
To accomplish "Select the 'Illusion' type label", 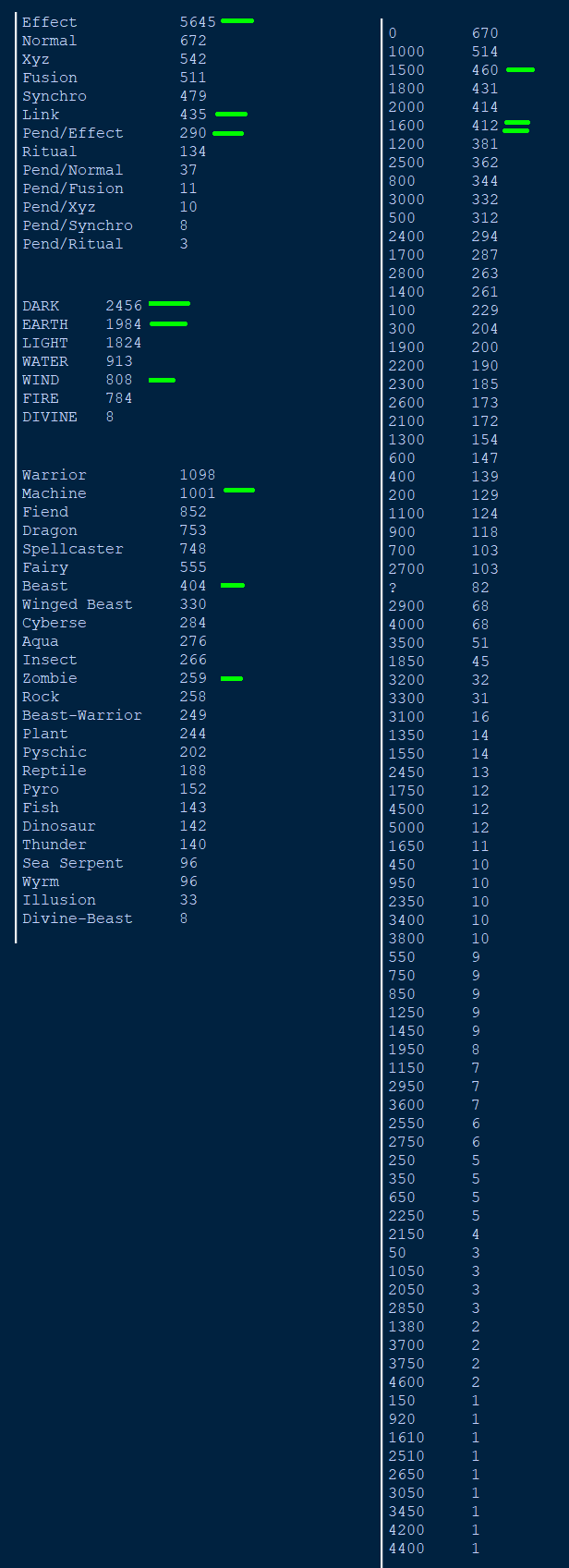I will click(x=59, y=900).
